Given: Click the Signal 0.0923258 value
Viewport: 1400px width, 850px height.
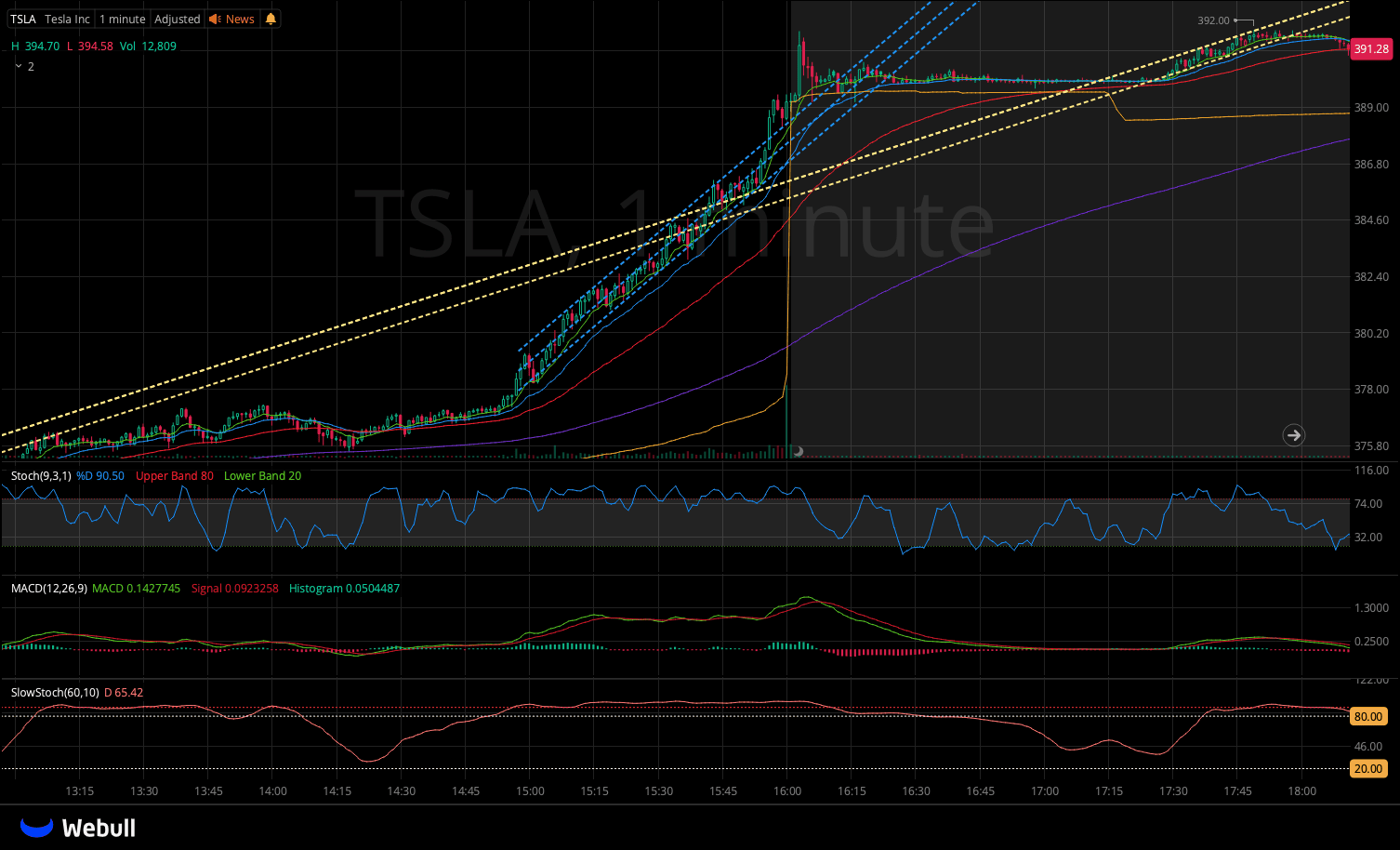Looking at the screenshot, I should pos(235,588).
